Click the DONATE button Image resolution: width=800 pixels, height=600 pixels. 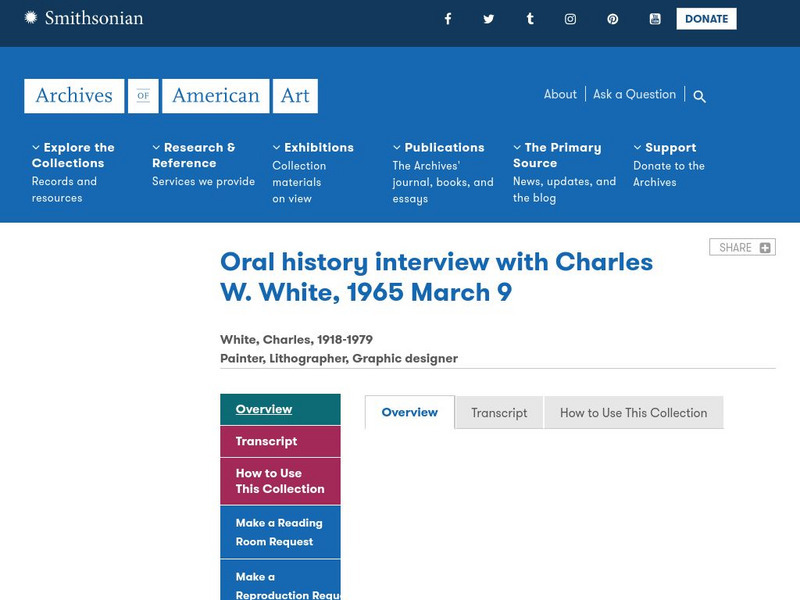[706, 18]
